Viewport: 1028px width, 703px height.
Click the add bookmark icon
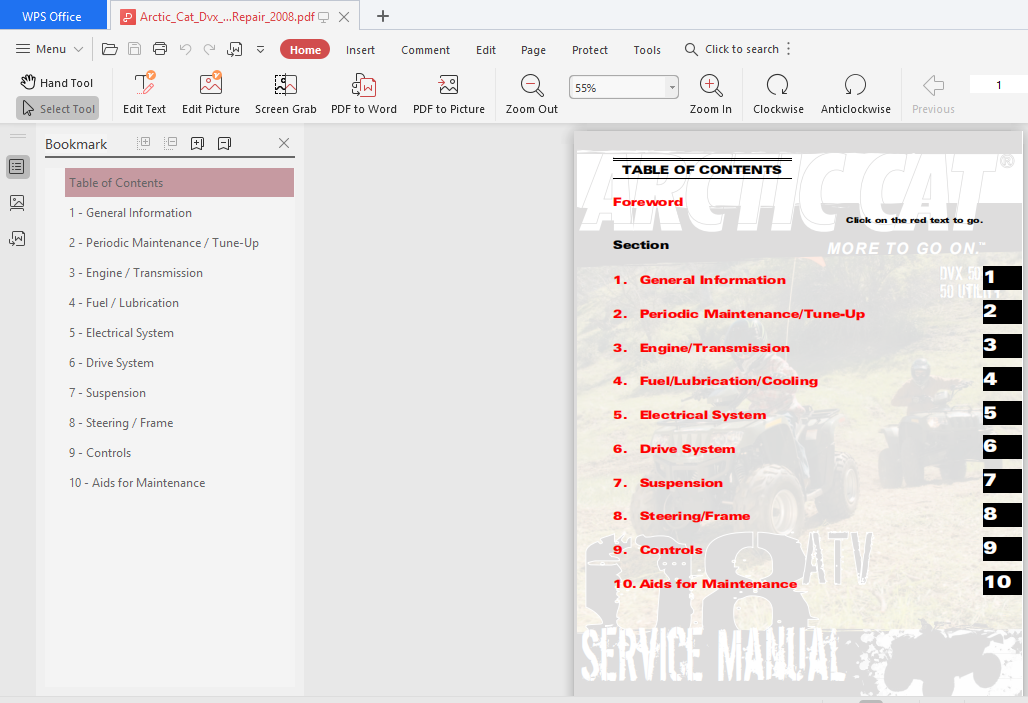click(x=197, y=144)
